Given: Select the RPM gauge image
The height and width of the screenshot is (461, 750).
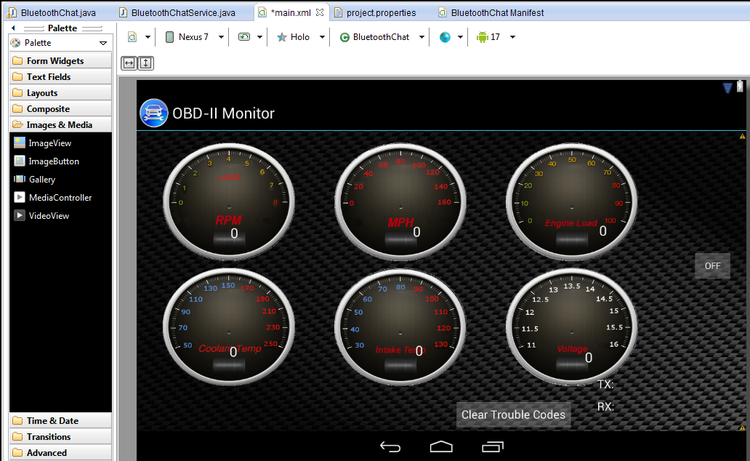Looking at the screenshot, I should coord(229,201).
